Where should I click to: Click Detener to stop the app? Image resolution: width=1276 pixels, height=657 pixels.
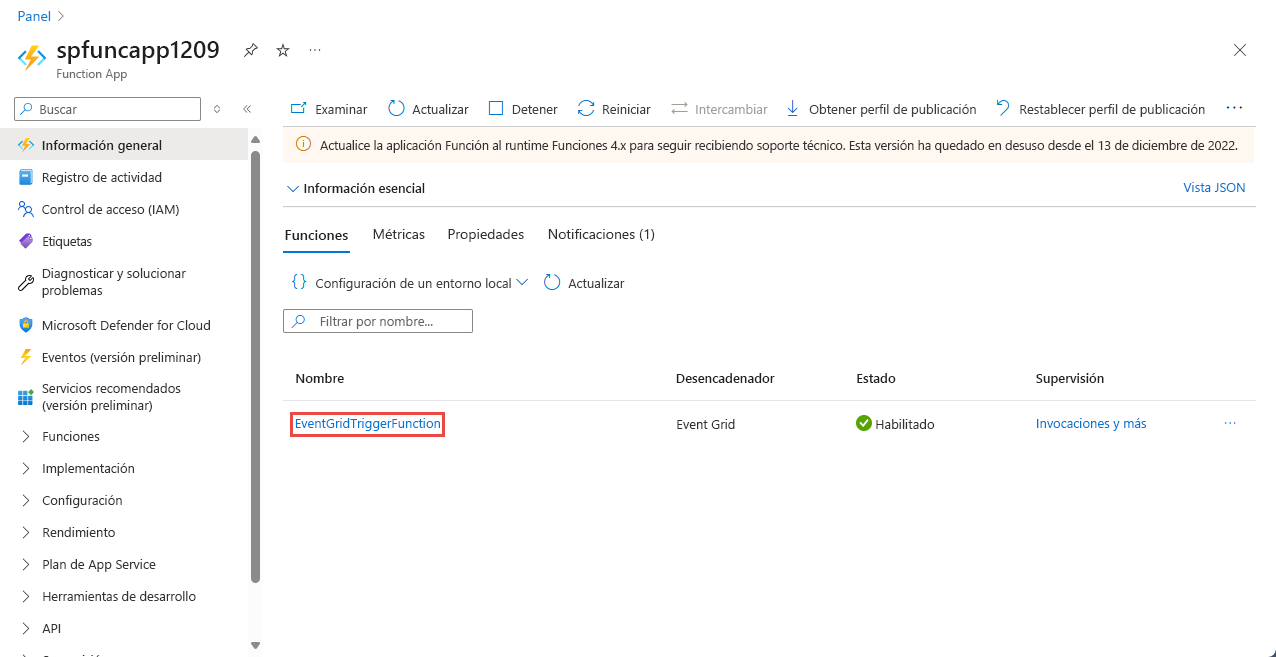[523, 109]
